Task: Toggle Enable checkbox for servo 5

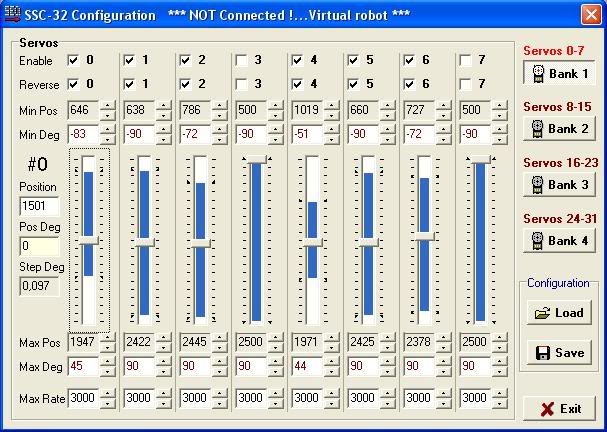Action: tap(353, 60)
